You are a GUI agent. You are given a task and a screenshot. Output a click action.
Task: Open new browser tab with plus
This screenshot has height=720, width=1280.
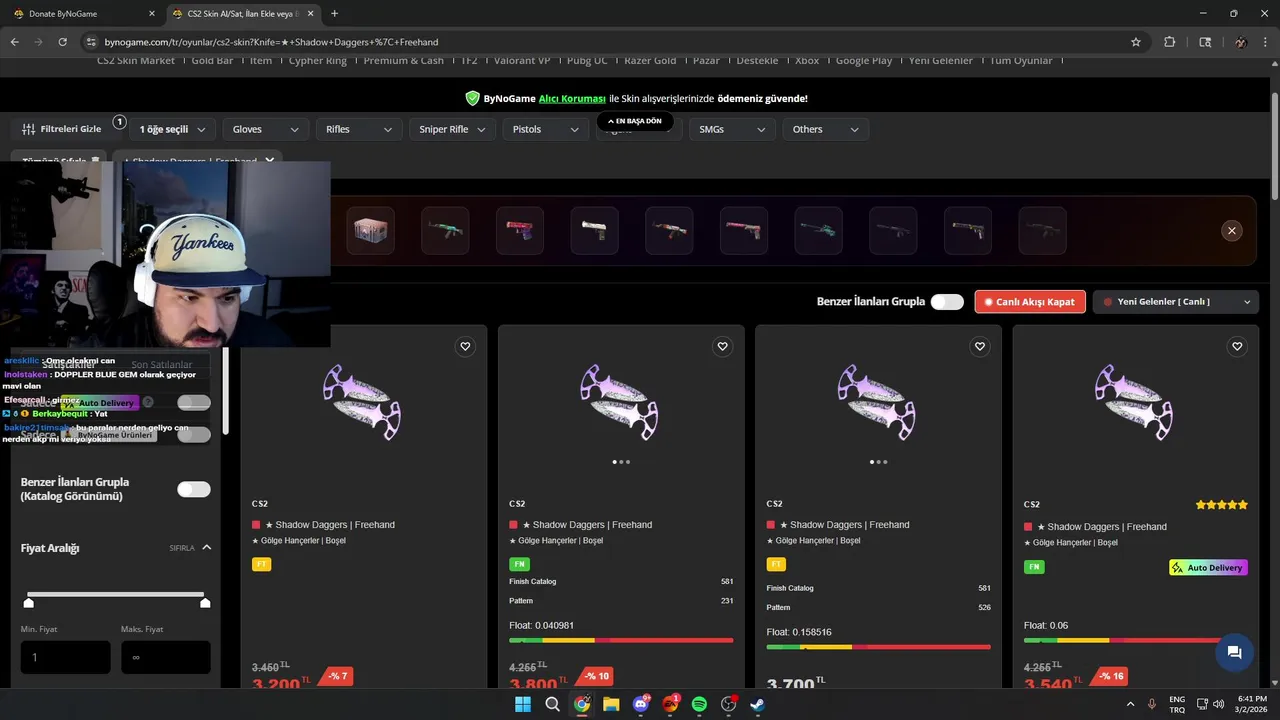pos(334,14)
